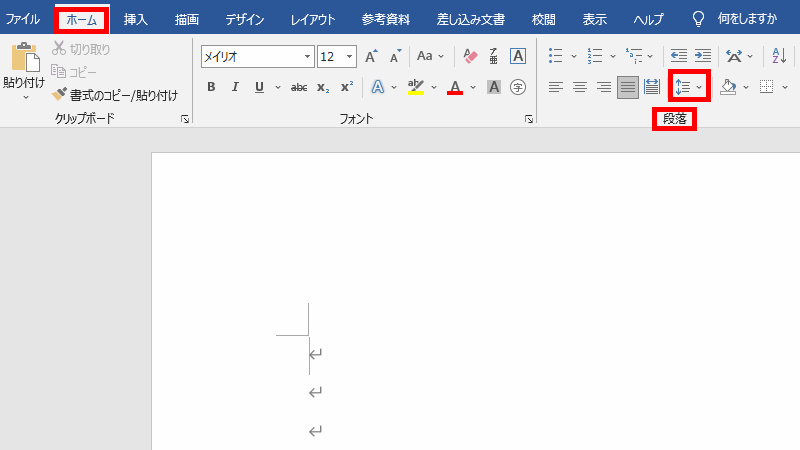Click the Enclosed Characters (字) icon
Viewport: 800px width, 450px height.
[x=518, y=87]
